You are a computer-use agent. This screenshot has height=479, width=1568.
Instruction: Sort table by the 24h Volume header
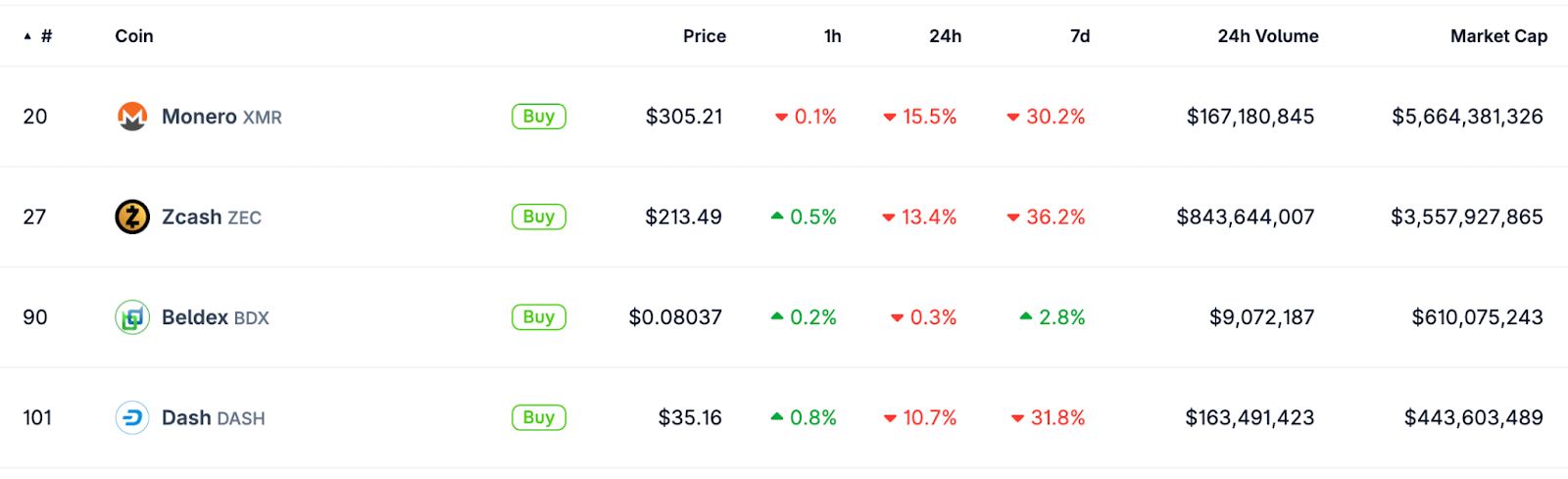(x=1268, y=36)
